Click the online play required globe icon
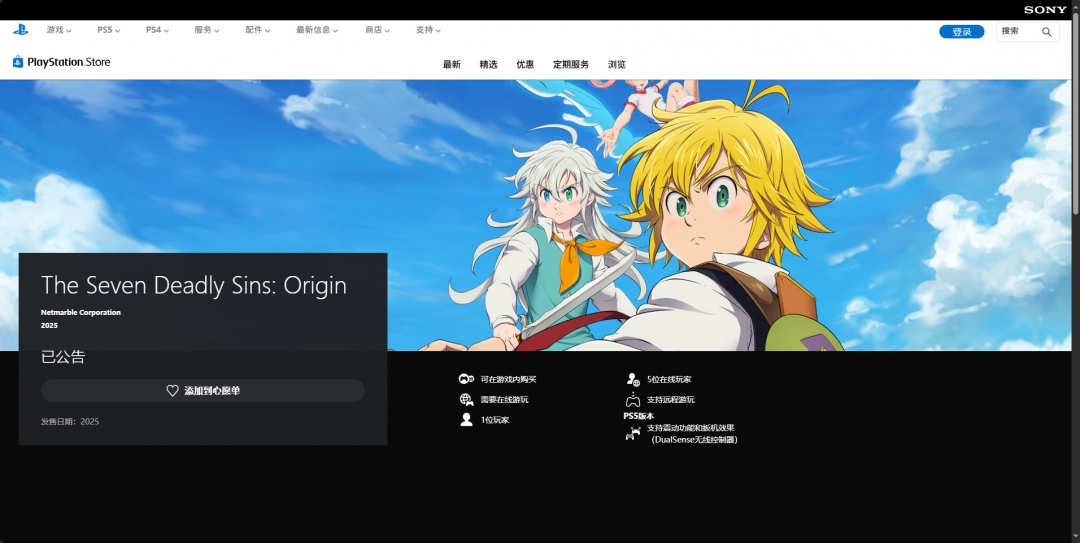 (466, 400)
